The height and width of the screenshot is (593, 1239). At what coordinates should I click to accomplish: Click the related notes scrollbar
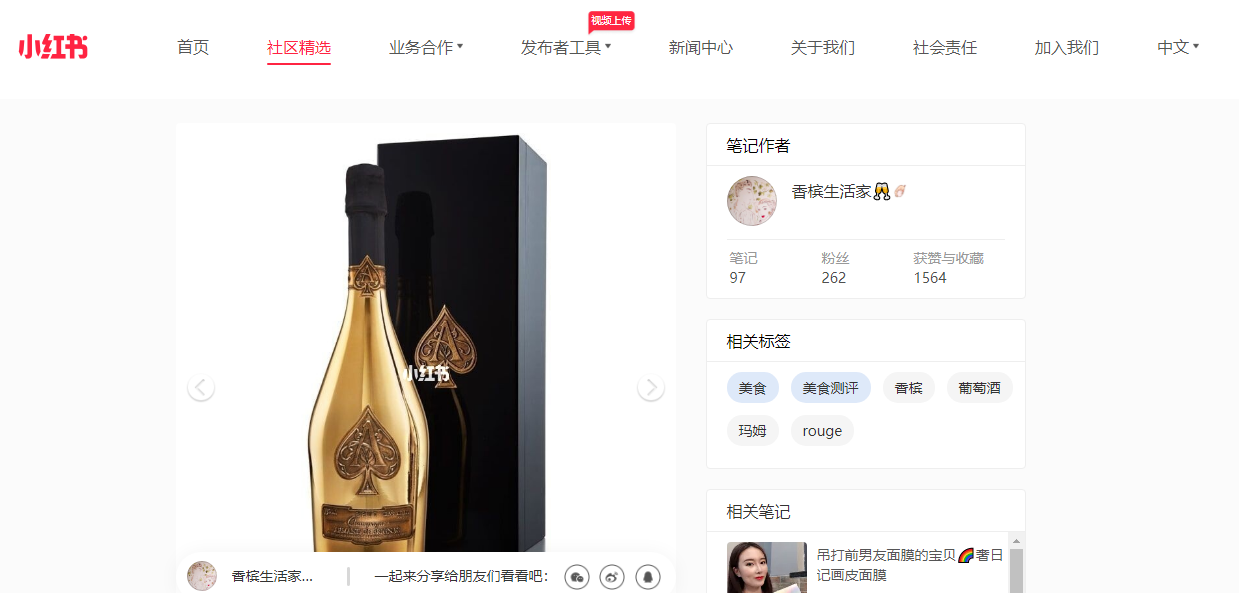pyautogui.click(x=1017, y=564)
